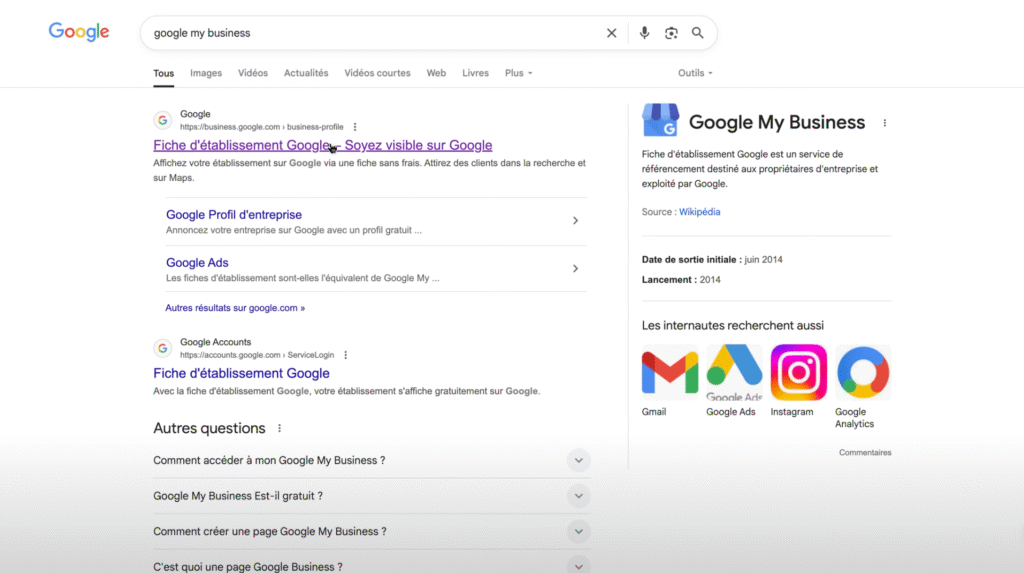
Task: Clear the search box with X icon
Action: point(612,33)
